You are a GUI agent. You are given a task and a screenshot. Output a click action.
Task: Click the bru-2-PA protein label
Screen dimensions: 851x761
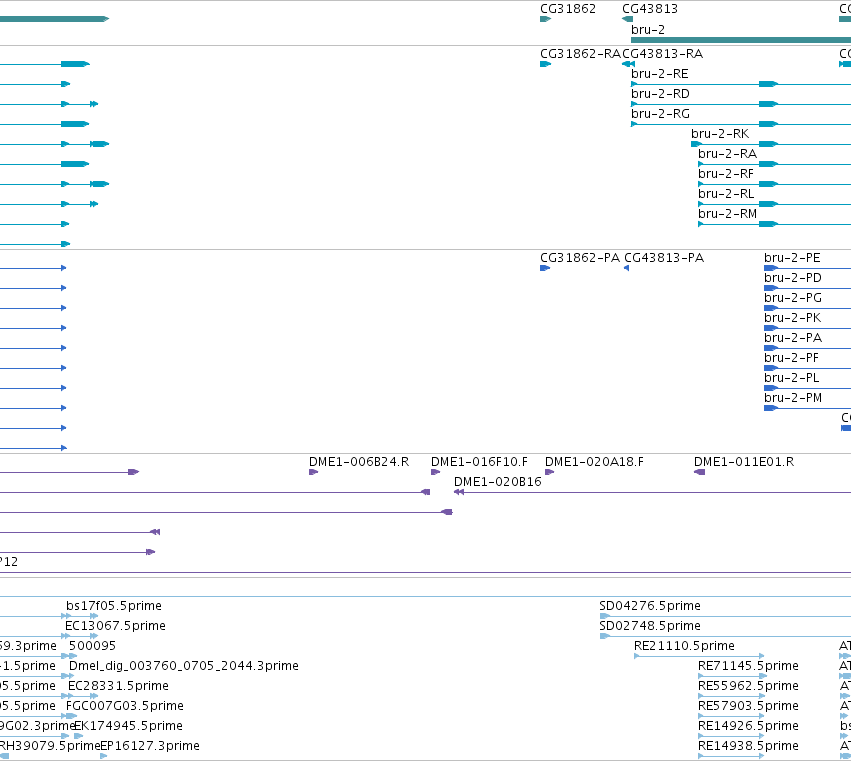coord(793,338)
